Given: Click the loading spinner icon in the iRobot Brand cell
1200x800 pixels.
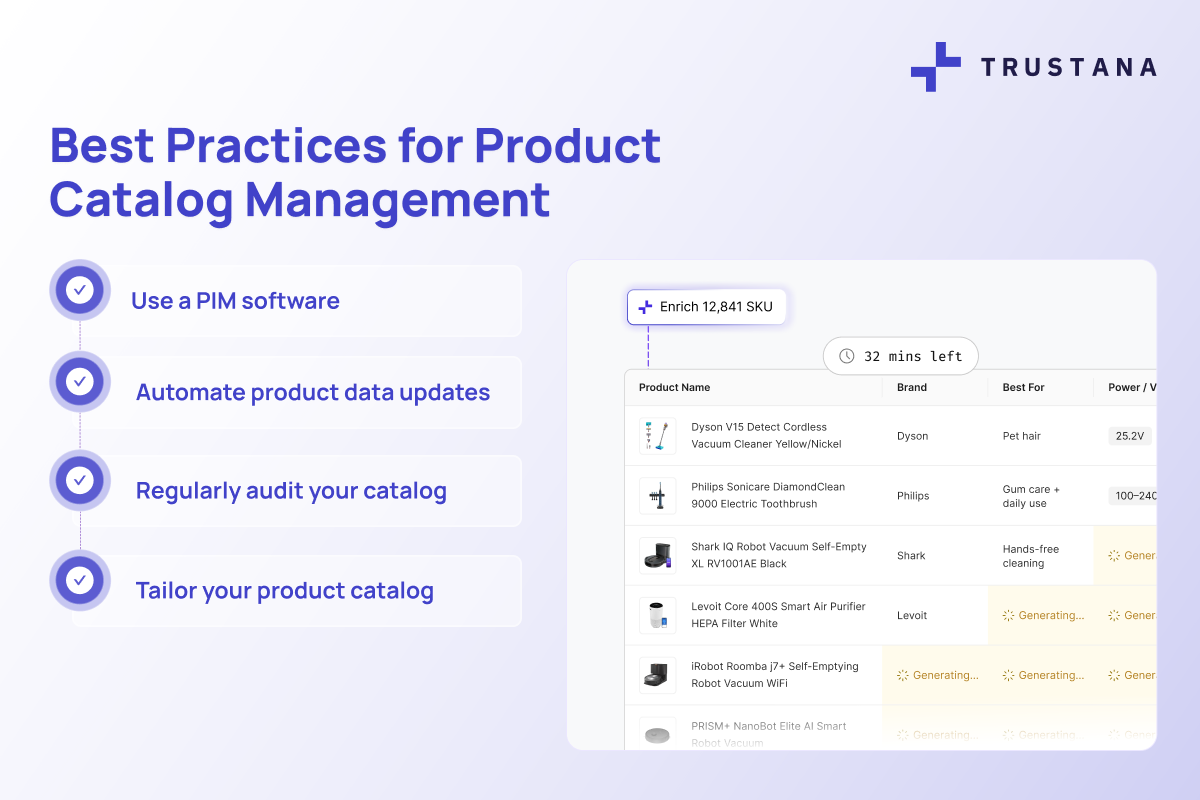Looking at the screenshot, I should click(903, 676).
